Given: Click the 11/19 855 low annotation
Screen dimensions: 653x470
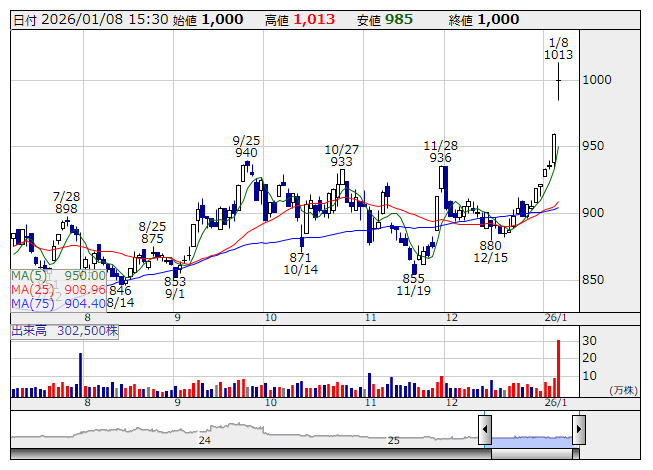Looking at the screenshot, I should pyautogui.click(x=413, y=284).
